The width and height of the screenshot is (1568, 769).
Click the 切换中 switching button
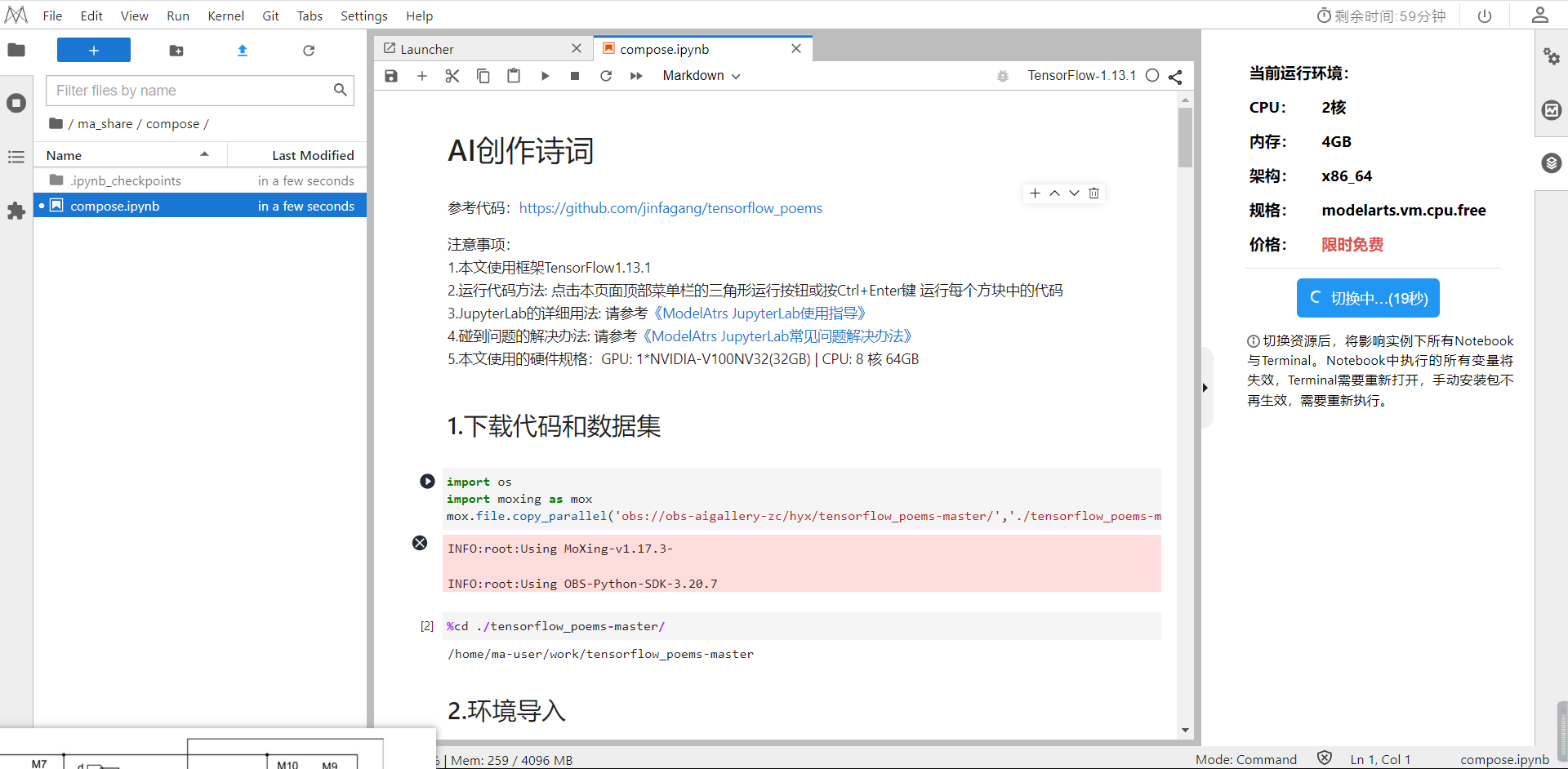tap(1368, 298)
